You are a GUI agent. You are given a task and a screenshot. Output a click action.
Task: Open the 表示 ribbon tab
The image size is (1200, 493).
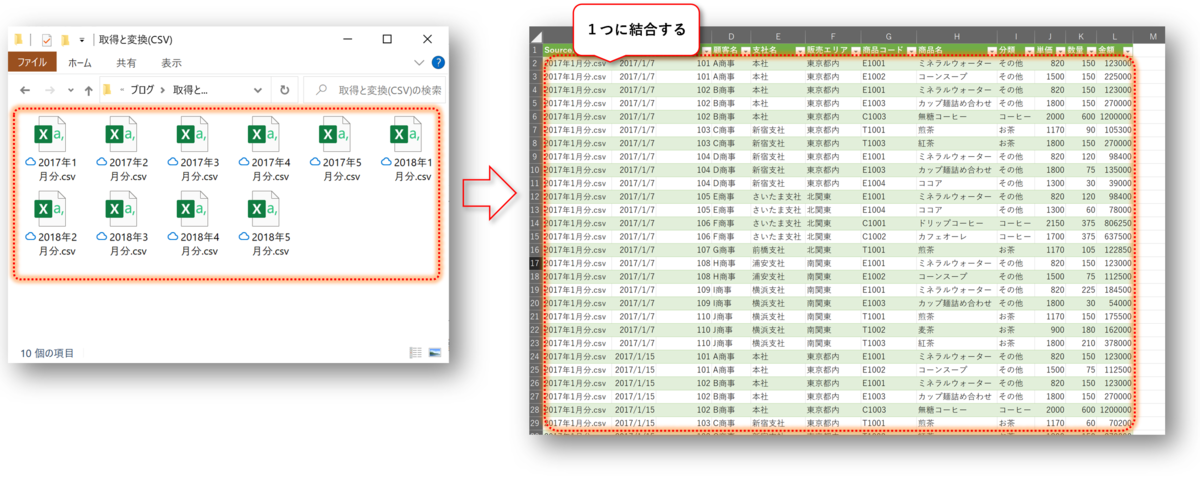tap(172, 62)
